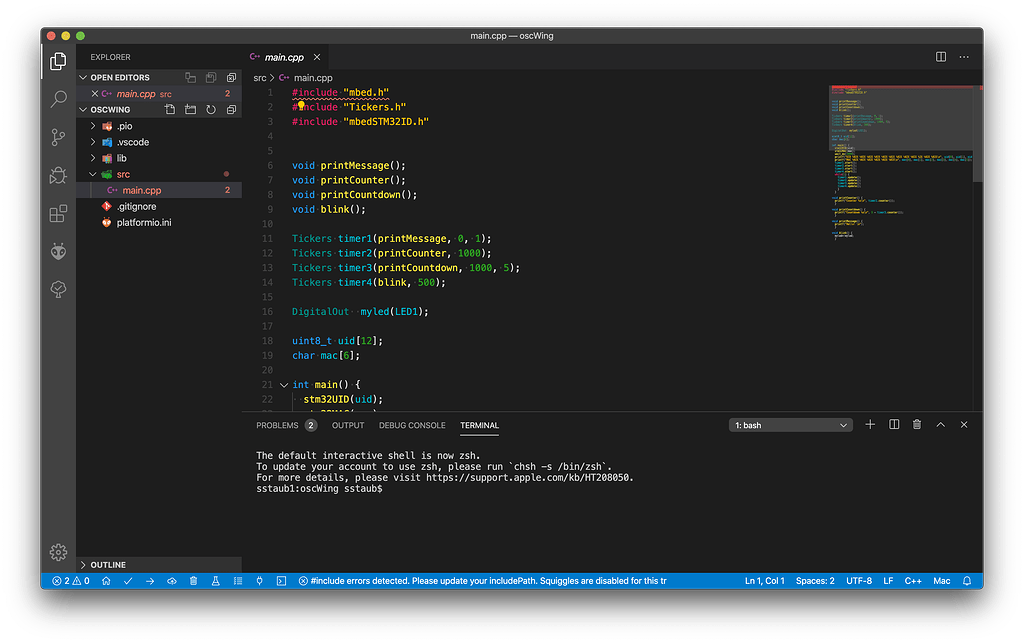Open the PlatformIO sidebar (alien head icon)
The height and width of the screenshot is (642, 1024).
point(58,251)
